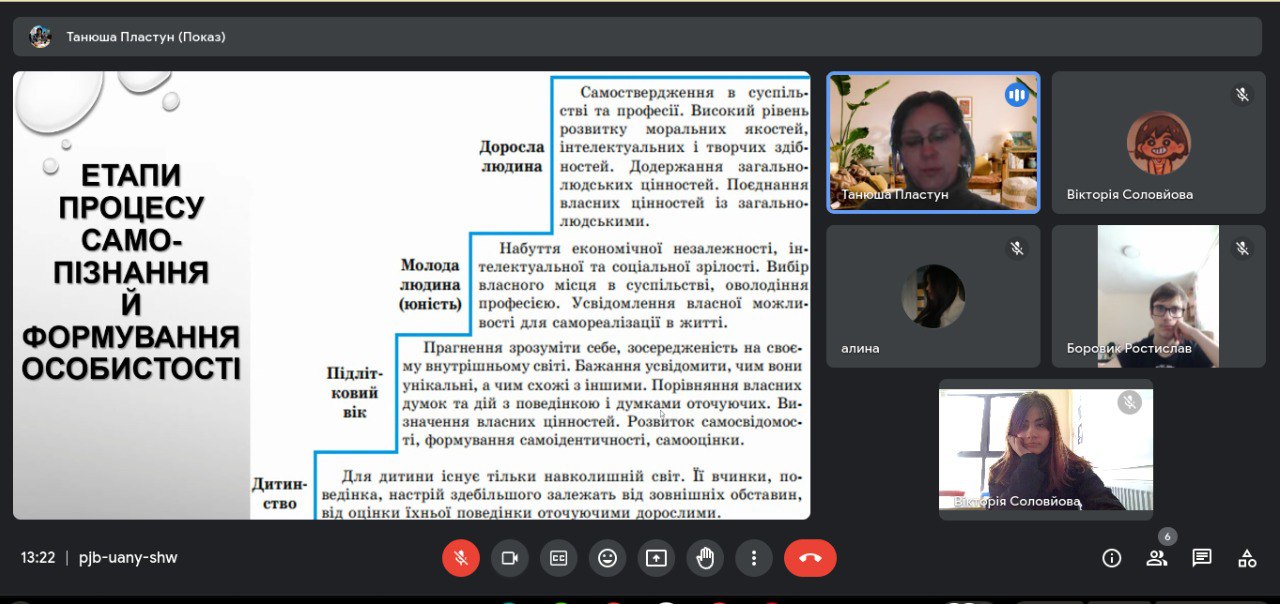Open the three-dot more options menu
1280x604 pixels.
pyautogui.click(x=754, y=558)
